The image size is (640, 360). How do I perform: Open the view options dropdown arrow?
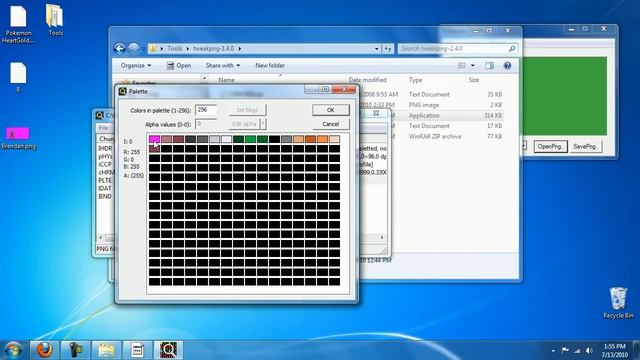[x=473, y=66]
